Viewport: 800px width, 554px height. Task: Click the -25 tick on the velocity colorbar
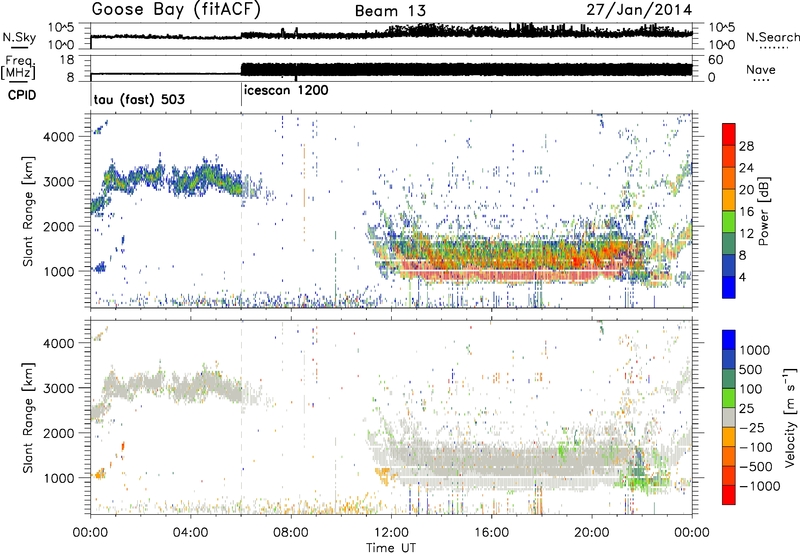pyautogui.click(x=752, y=428)
